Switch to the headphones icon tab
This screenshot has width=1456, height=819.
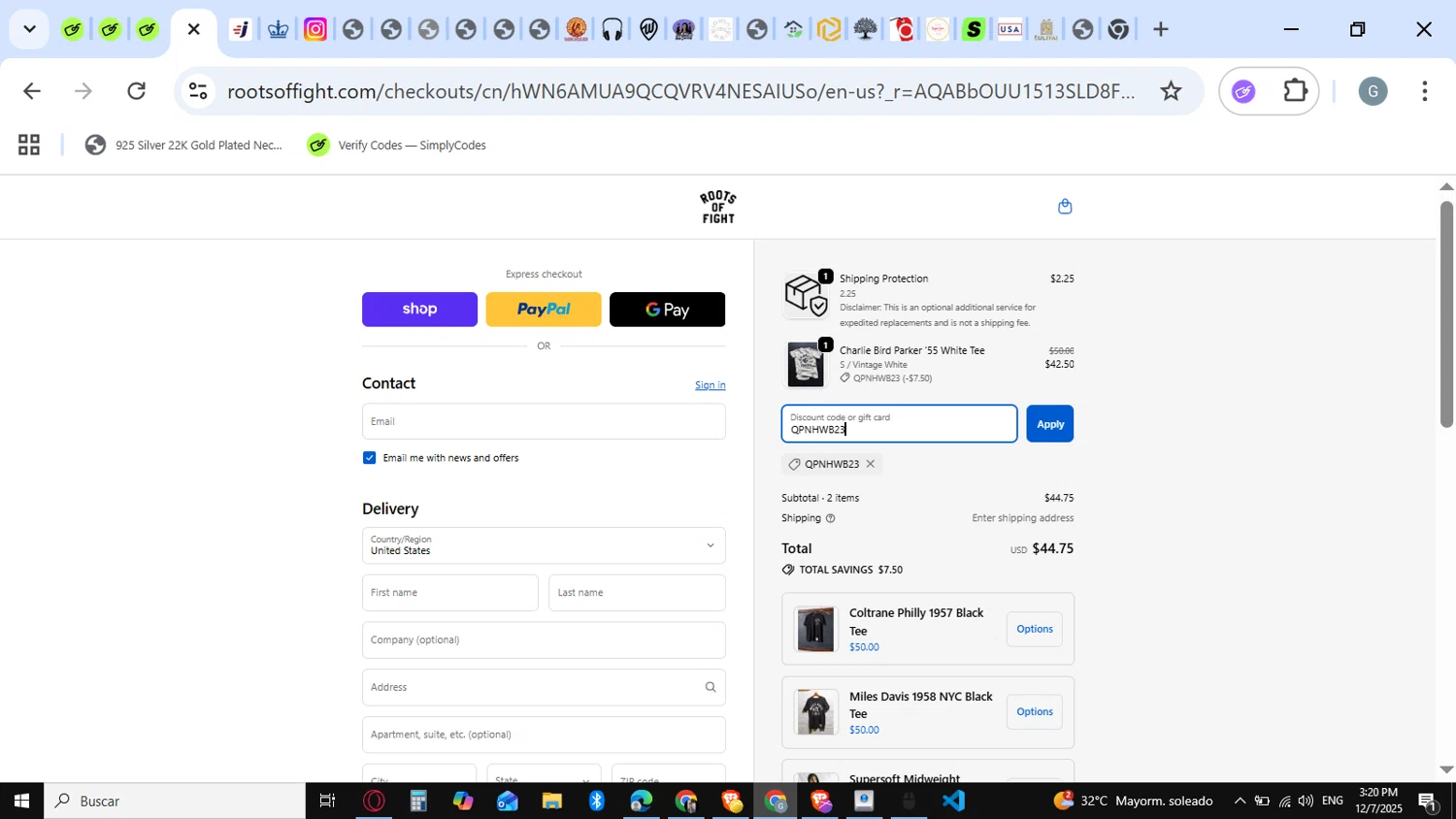pyautogui.click(x=612, y=29)
